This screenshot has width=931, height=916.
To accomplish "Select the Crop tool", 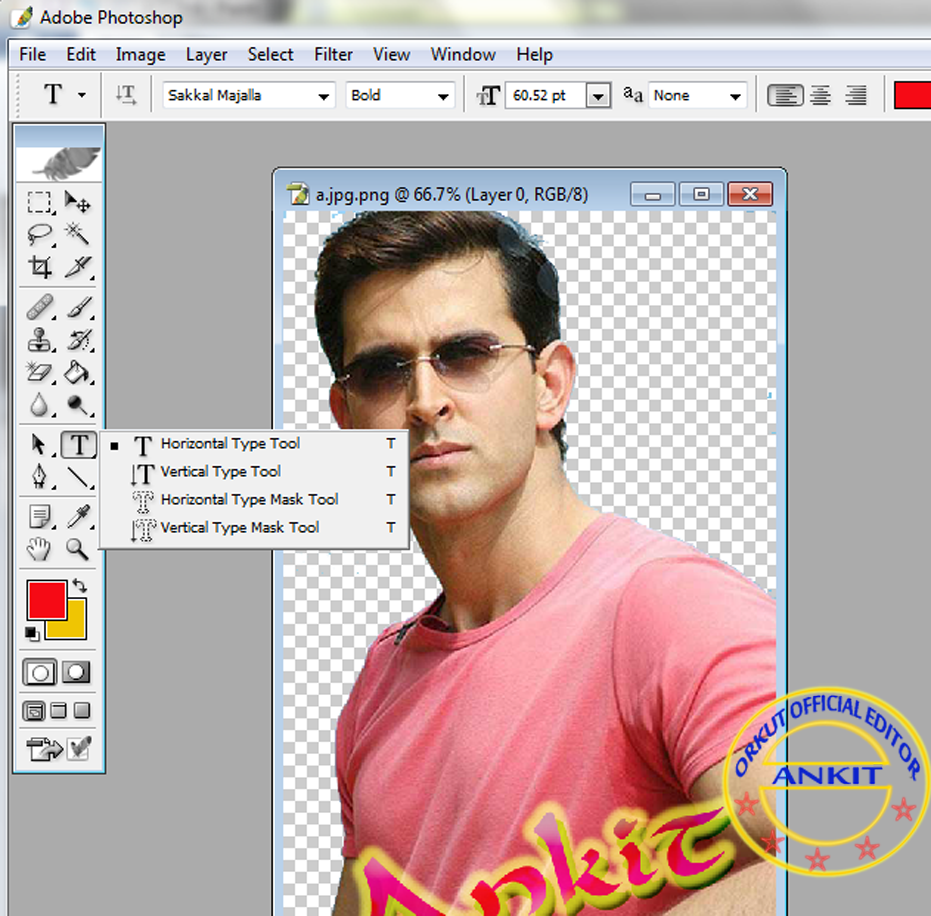I will click(x=40, y=267).
